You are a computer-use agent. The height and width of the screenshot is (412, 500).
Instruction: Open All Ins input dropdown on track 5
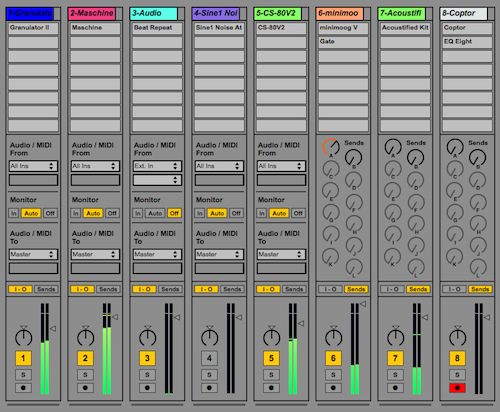tap(281, 166)
